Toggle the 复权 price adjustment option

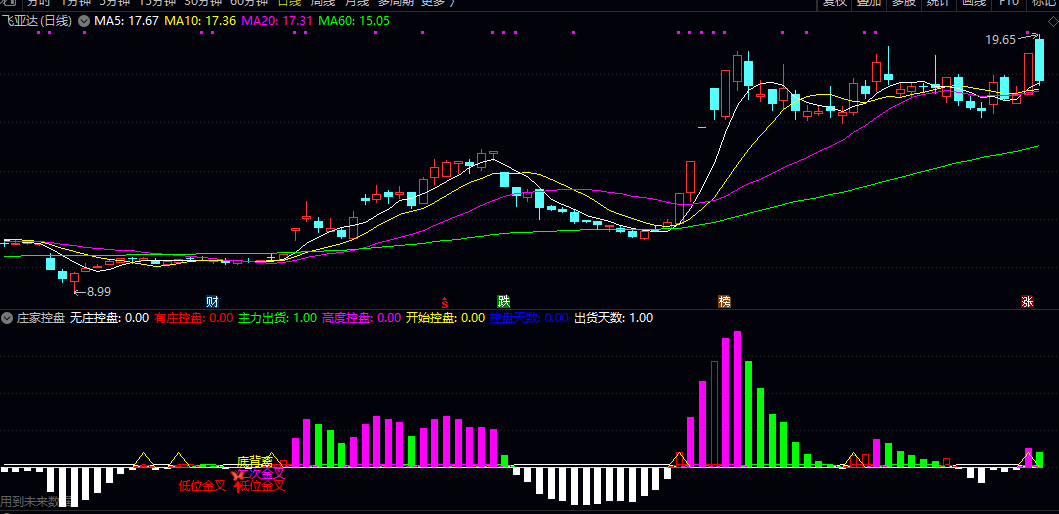[835, 3]
